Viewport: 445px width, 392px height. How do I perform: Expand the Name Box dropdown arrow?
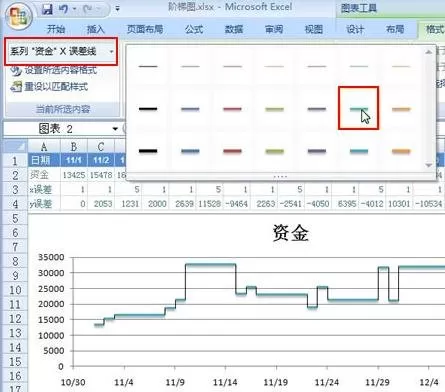(x=115, y=129)
